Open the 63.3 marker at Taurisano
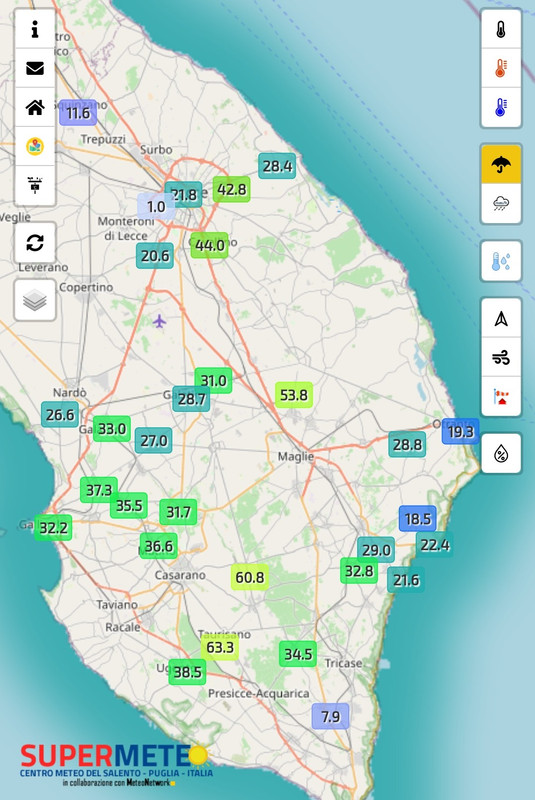Viewport: 535px width, 800px height. pyautogui.click(x=220, y=647)
